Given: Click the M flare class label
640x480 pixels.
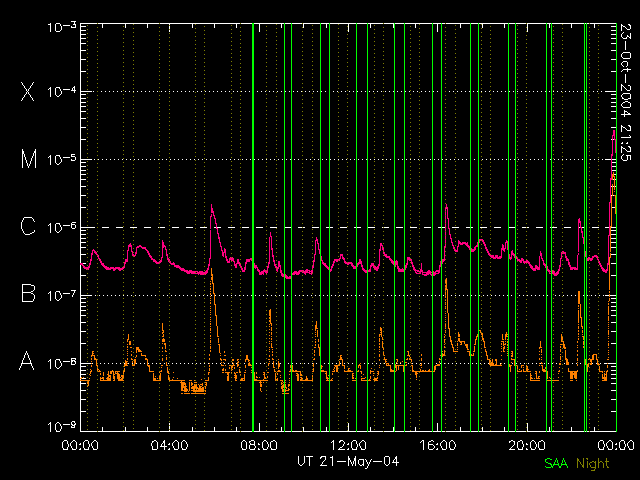Looking at the screenshot, I should pyautogui.click(x=29, y=159).
